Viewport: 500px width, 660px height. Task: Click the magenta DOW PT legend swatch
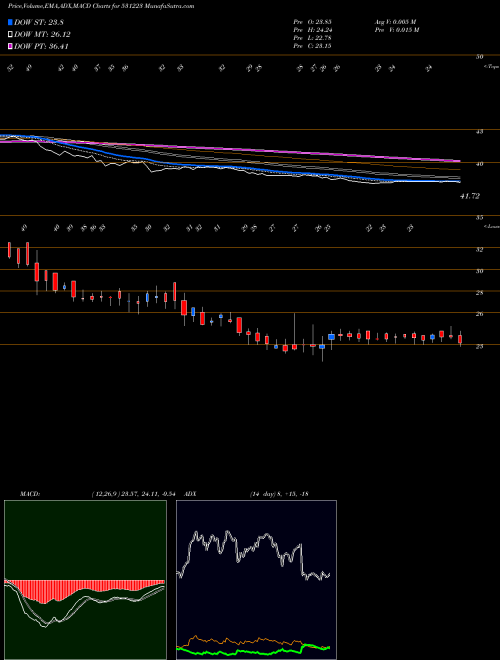point(10,46)
